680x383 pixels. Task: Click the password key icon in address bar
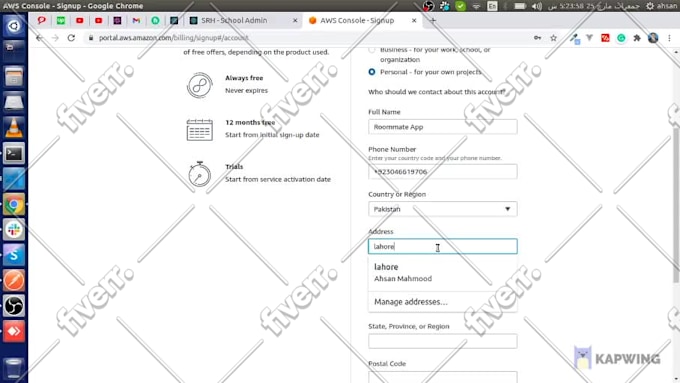click(537, 38)
